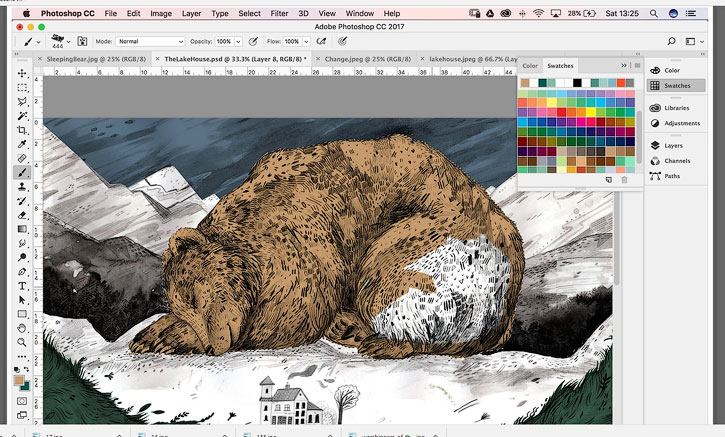The height and width of the screenshot is (437, 725).
Task: Select the Rectangle shape tool
Action: tap(22, 314)
